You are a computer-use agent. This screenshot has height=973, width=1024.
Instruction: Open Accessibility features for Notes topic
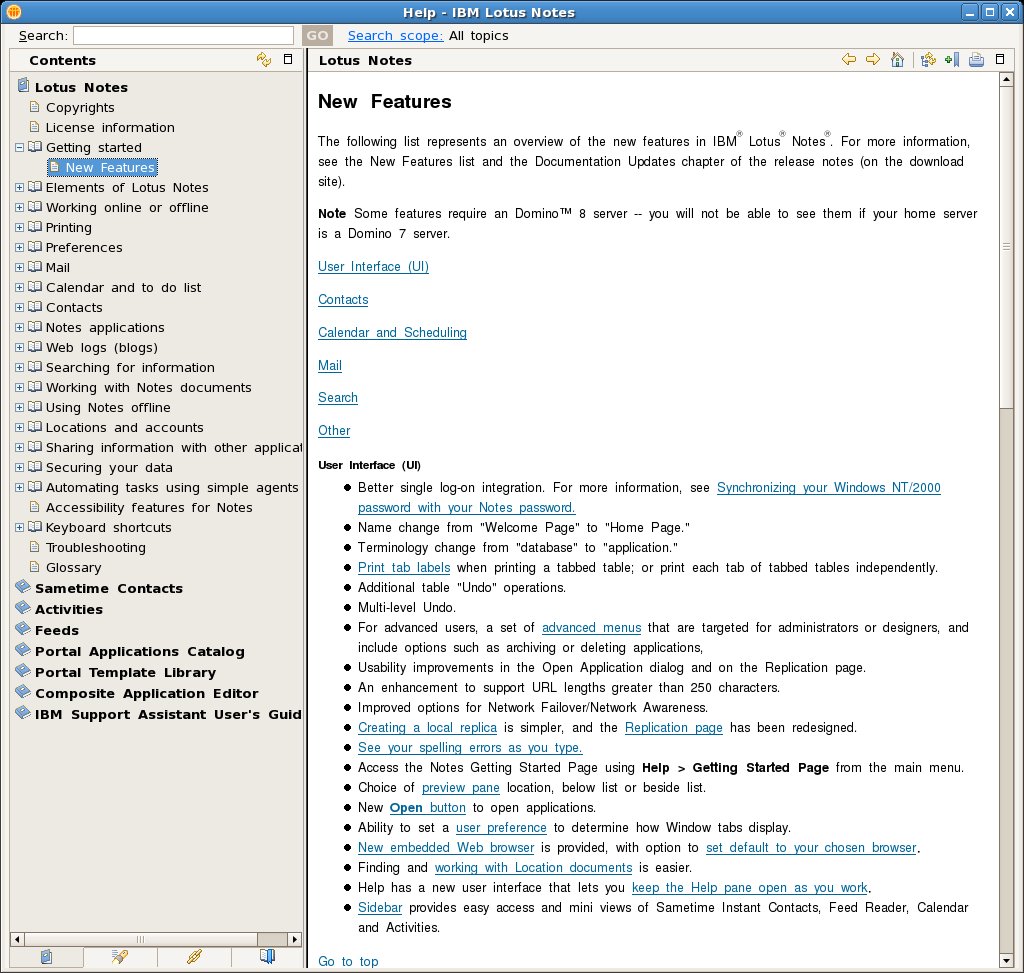point(149,507)
